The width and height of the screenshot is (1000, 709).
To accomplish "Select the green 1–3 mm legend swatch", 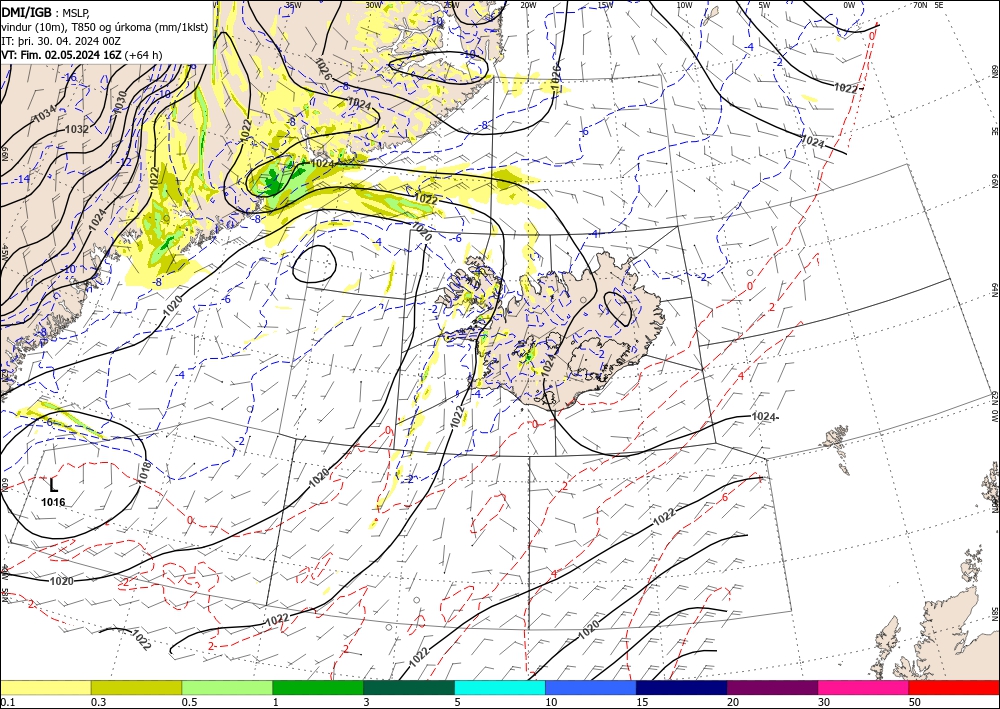I will (x=318, y=687).
